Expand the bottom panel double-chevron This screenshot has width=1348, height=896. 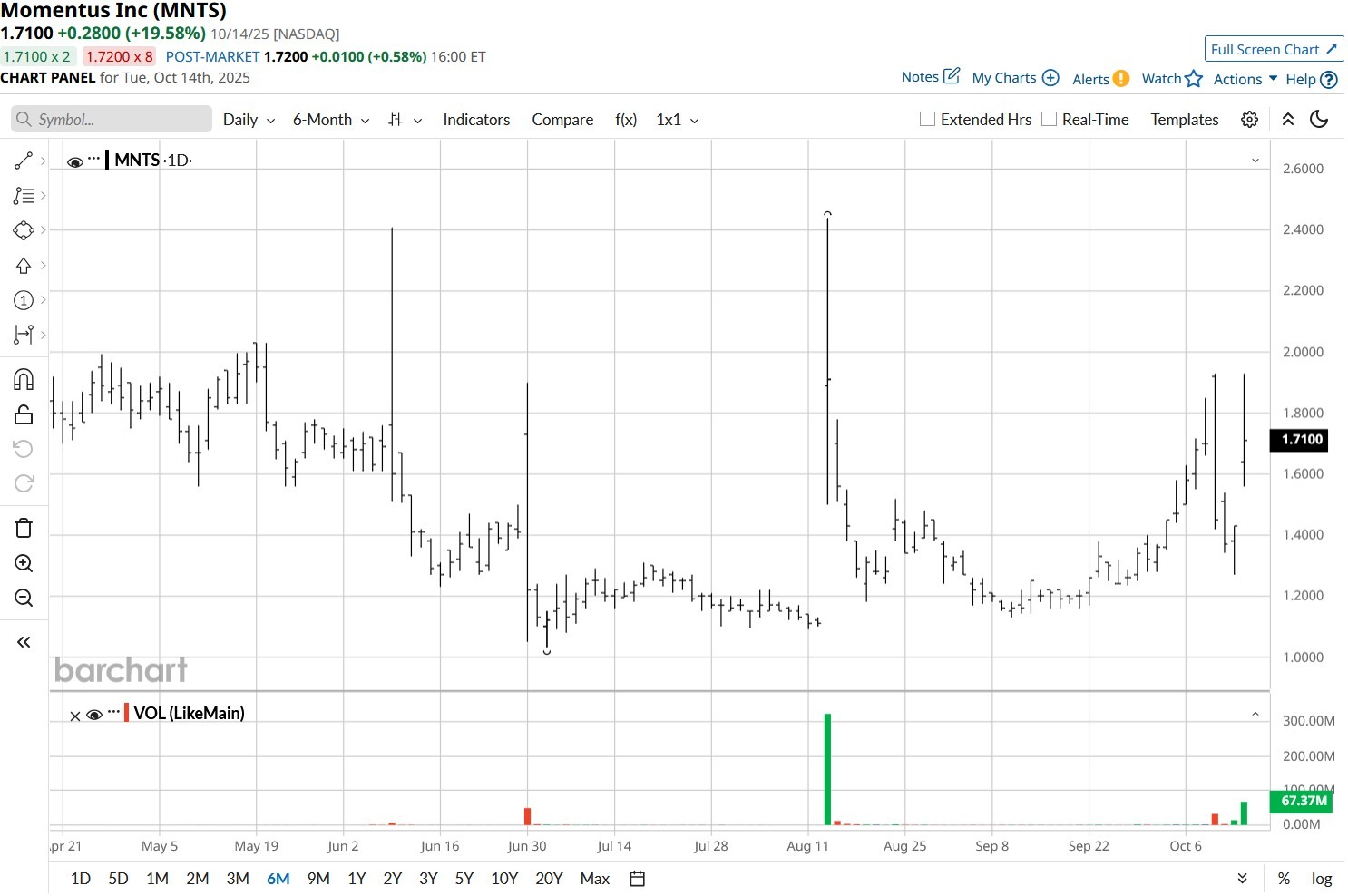(x=1242, y=879)
